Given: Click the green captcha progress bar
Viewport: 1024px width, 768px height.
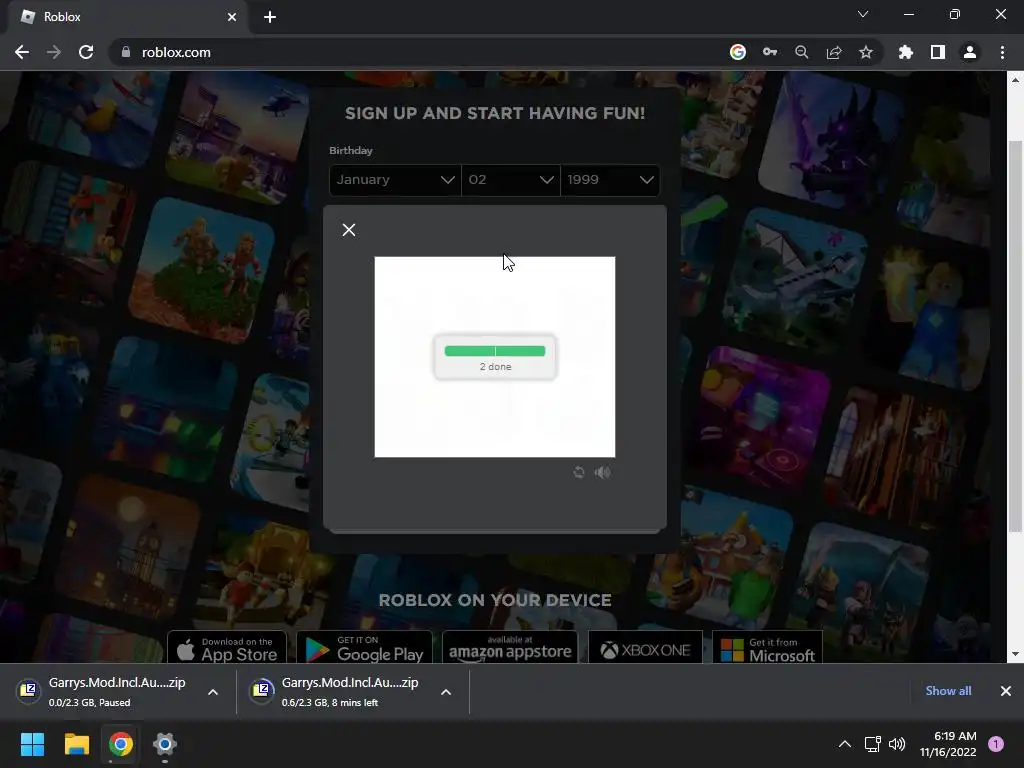Looking at the screenshot, I should coord(495,351).
